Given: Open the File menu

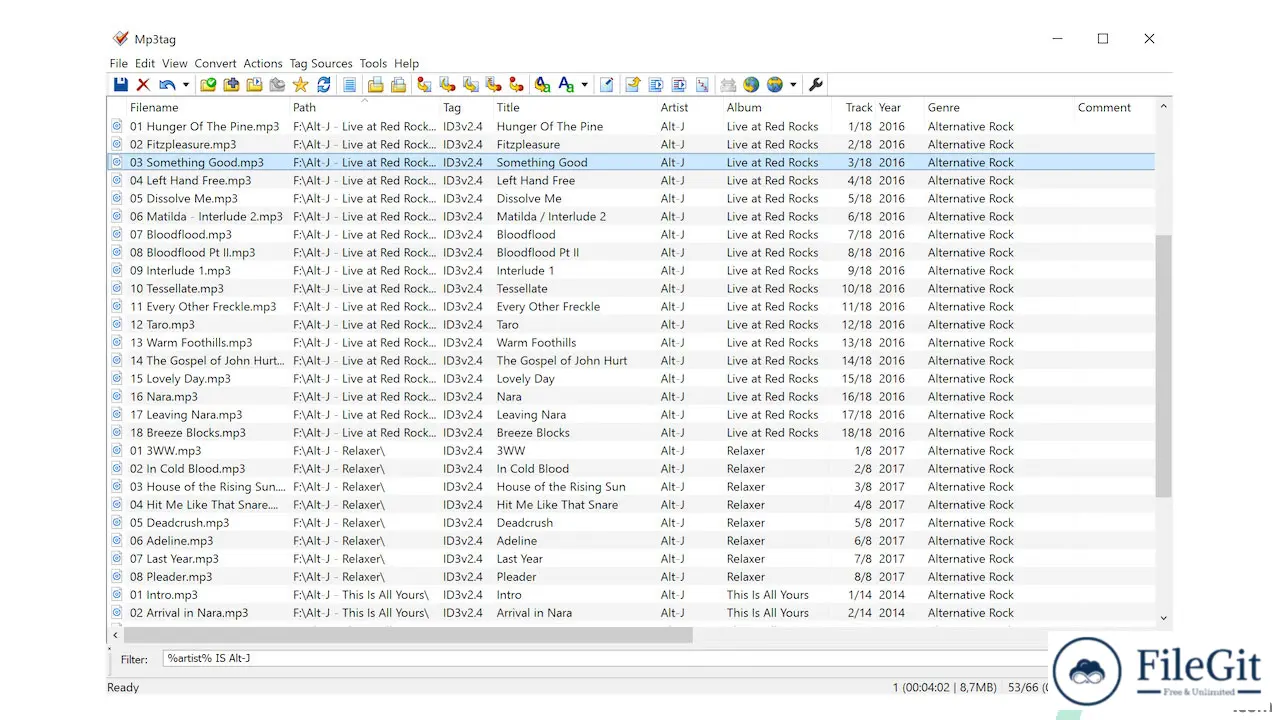Looking at the screenshot, I should (x=119, y=63).
